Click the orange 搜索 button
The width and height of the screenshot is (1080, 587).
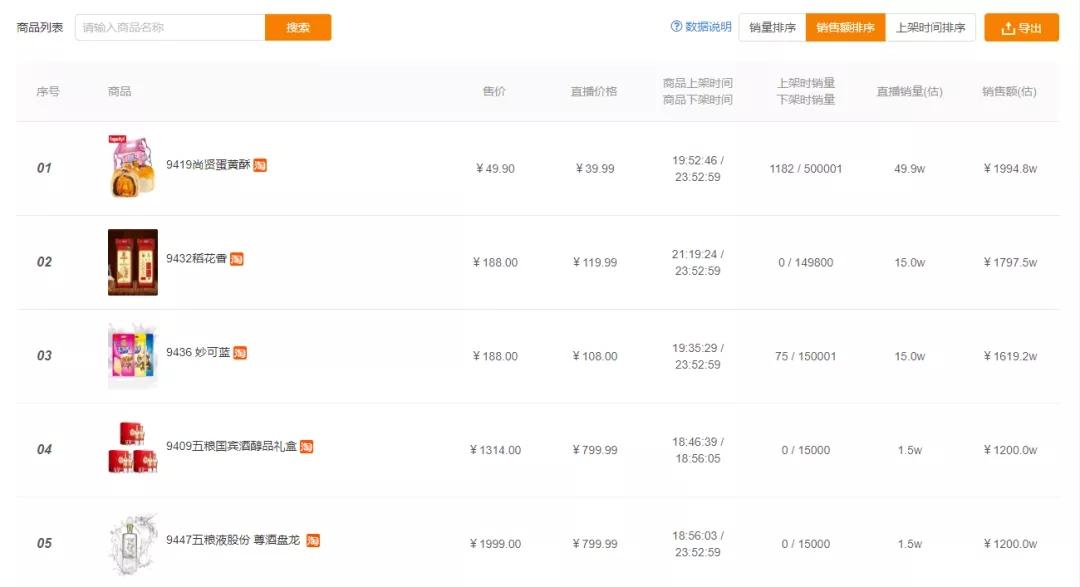click(x=298, y=28)
